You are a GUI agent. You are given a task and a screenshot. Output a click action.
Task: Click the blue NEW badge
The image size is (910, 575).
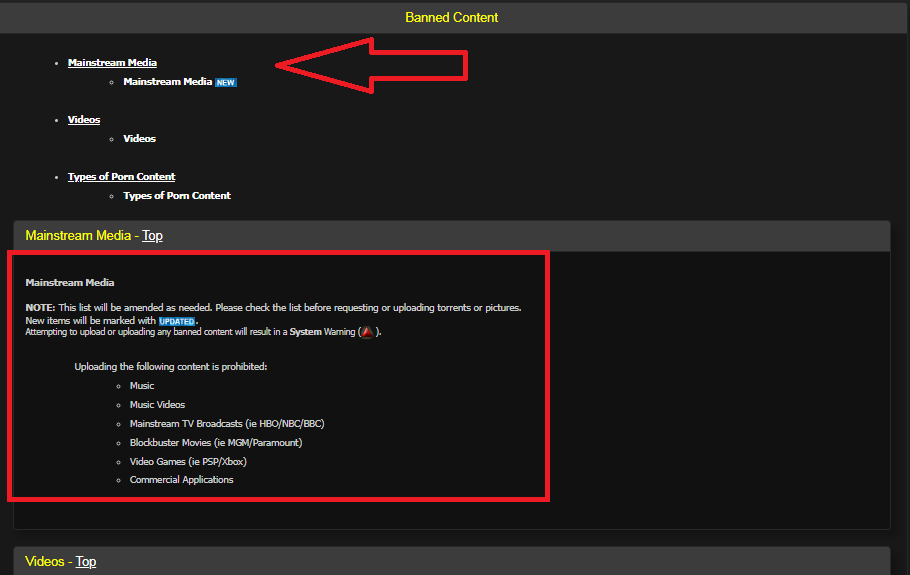coord(226,82)
